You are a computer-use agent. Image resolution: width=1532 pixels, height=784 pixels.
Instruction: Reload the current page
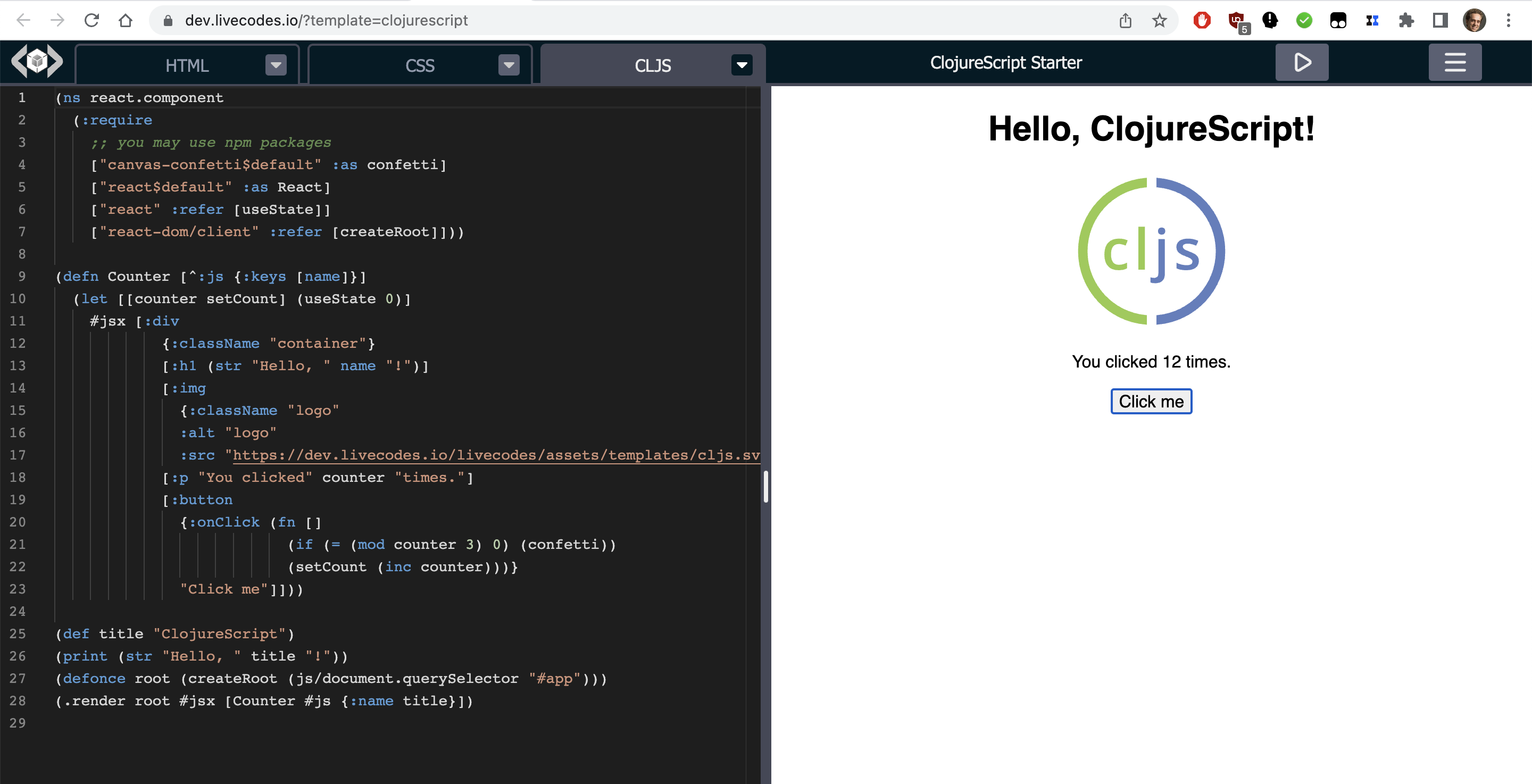pyautogui.click(x=91, y=20)
